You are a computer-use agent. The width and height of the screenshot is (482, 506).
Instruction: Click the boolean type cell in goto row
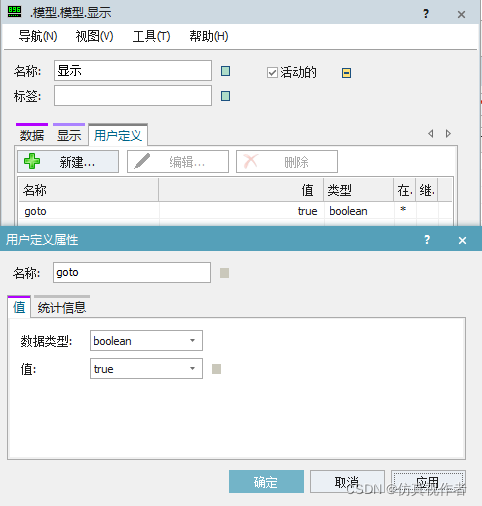[x=359, y=211]
